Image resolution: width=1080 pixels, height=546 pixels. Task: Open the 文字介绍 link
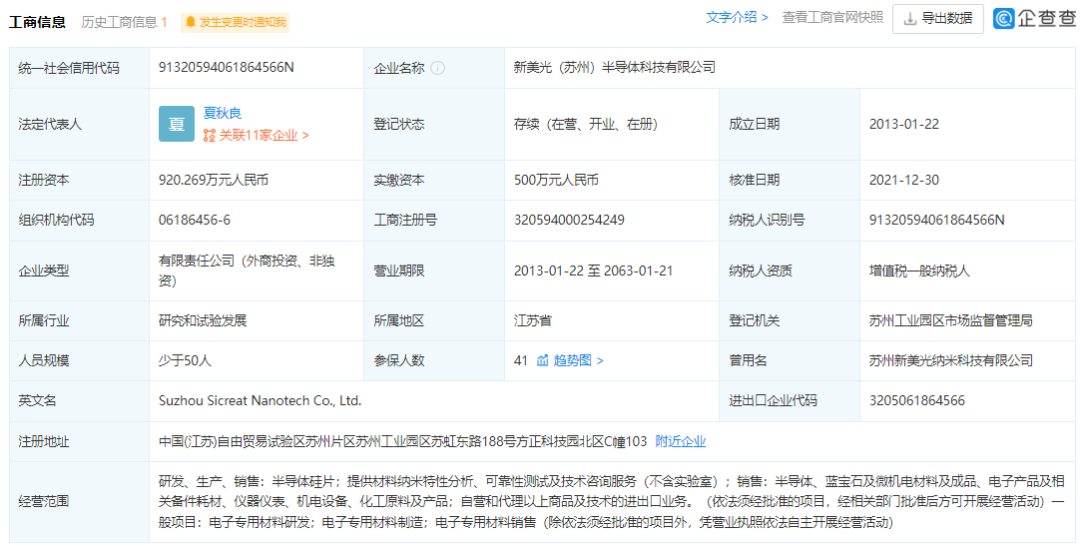pos(737,18)
